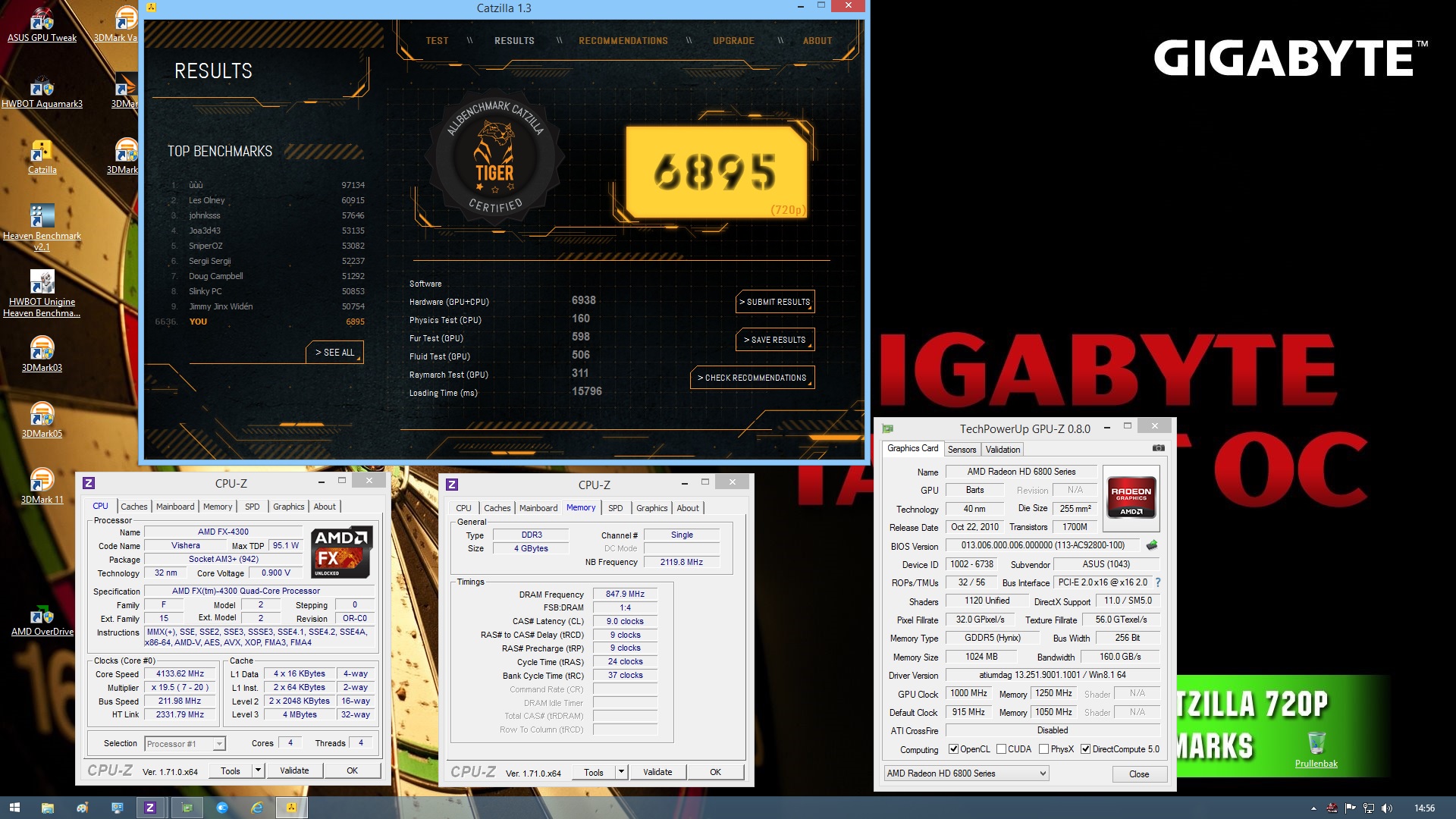
Task: Open the network tray icon
Action: pyautogui.click(x=1369, y=808)
